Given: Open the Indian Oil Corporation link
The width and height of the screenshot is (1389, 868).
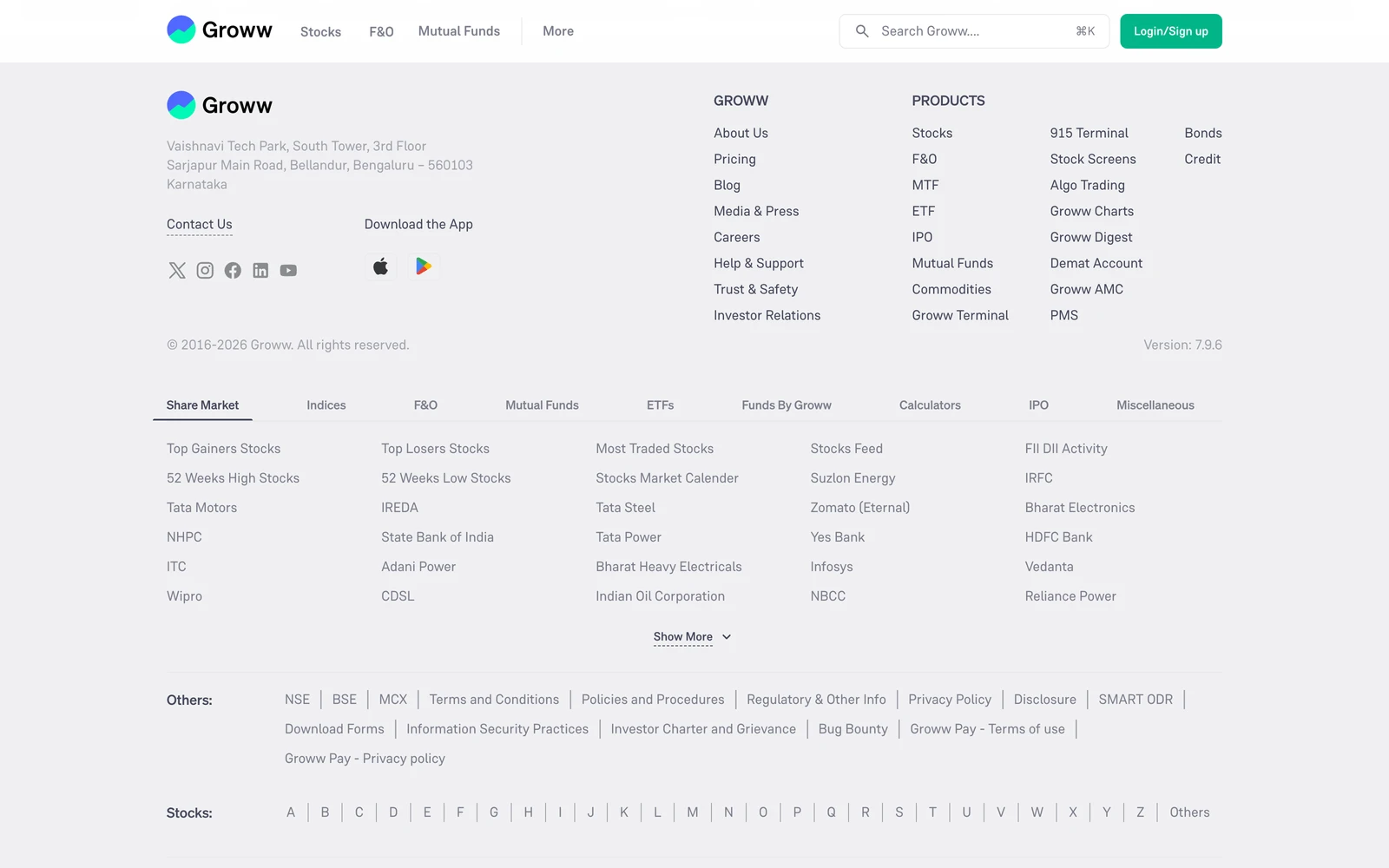Looking at the screenshot, I should tap(660, 596).
